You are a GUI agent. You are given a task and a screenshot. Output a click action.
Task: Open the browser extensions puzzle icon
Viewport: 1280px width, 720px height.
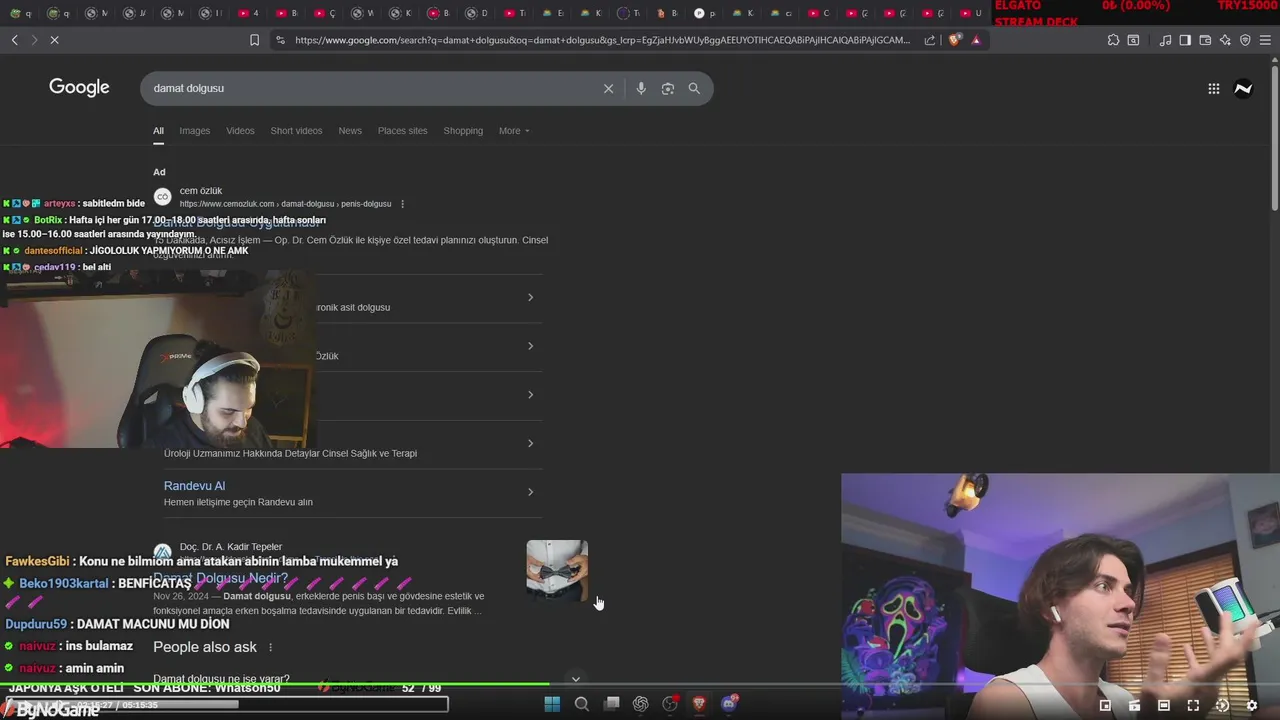point(1113,40)
